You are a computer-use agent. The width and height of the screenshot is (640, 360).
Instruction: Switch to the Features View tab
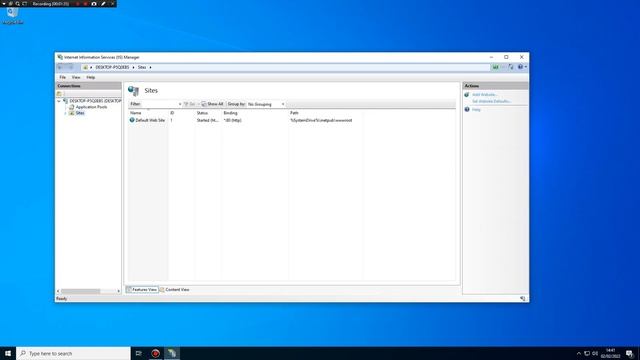pyautogui.click(x=142, y=289)
